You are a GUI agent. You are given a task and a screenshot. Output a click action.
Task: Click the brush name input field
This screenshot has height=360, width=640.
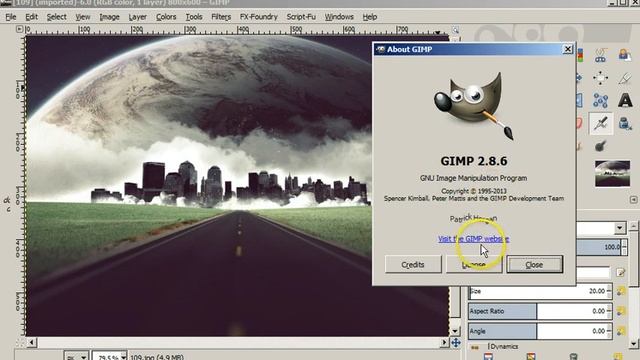click(x=593, y=272)
